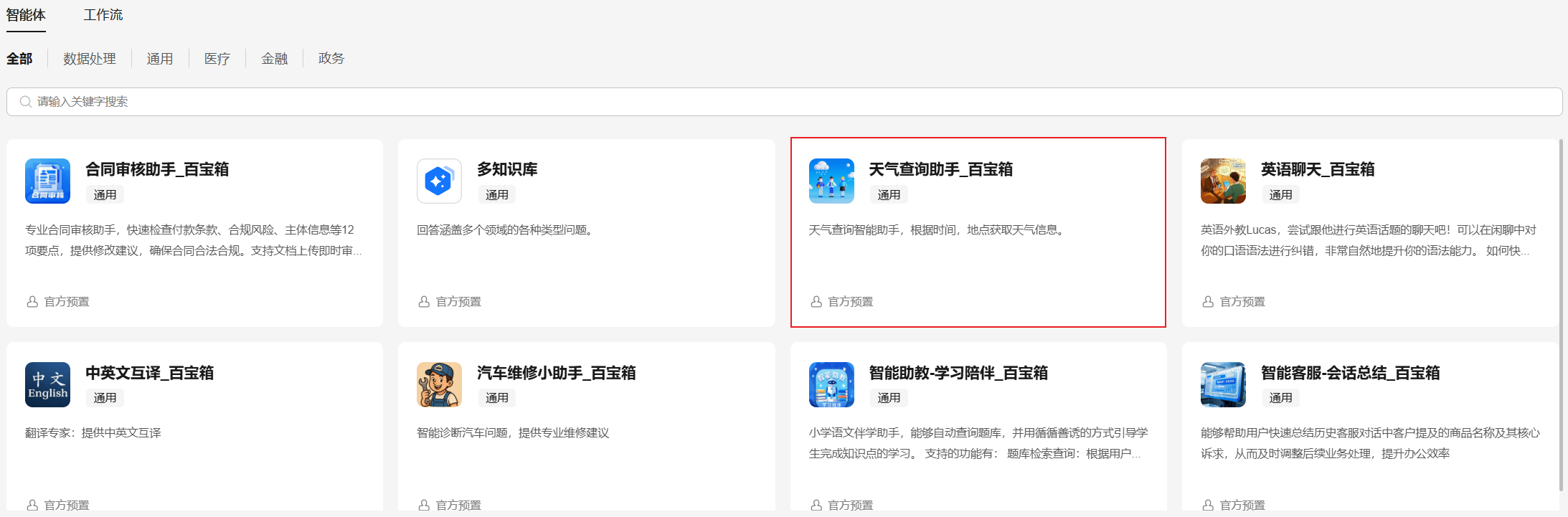Click 官方预置 label on 英语聊天 card
Image resolution: width=1568 pixels, height=517 pixels.
pos(1243,302)
